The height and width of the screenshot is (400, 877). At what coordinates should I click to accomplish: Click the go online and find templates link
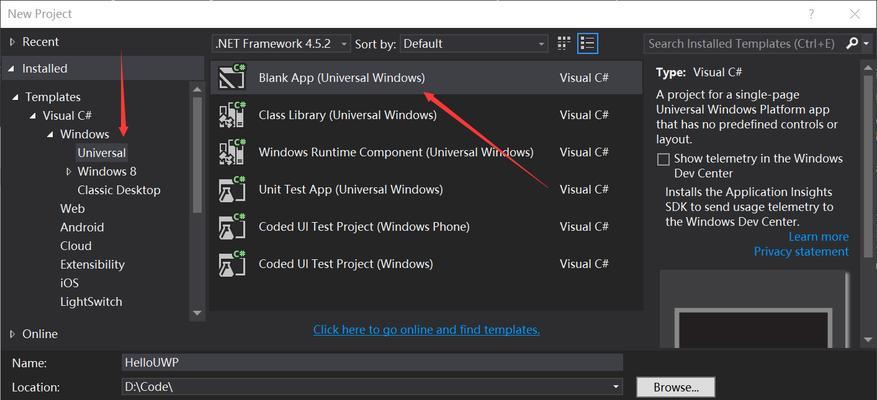click(426, 330)
